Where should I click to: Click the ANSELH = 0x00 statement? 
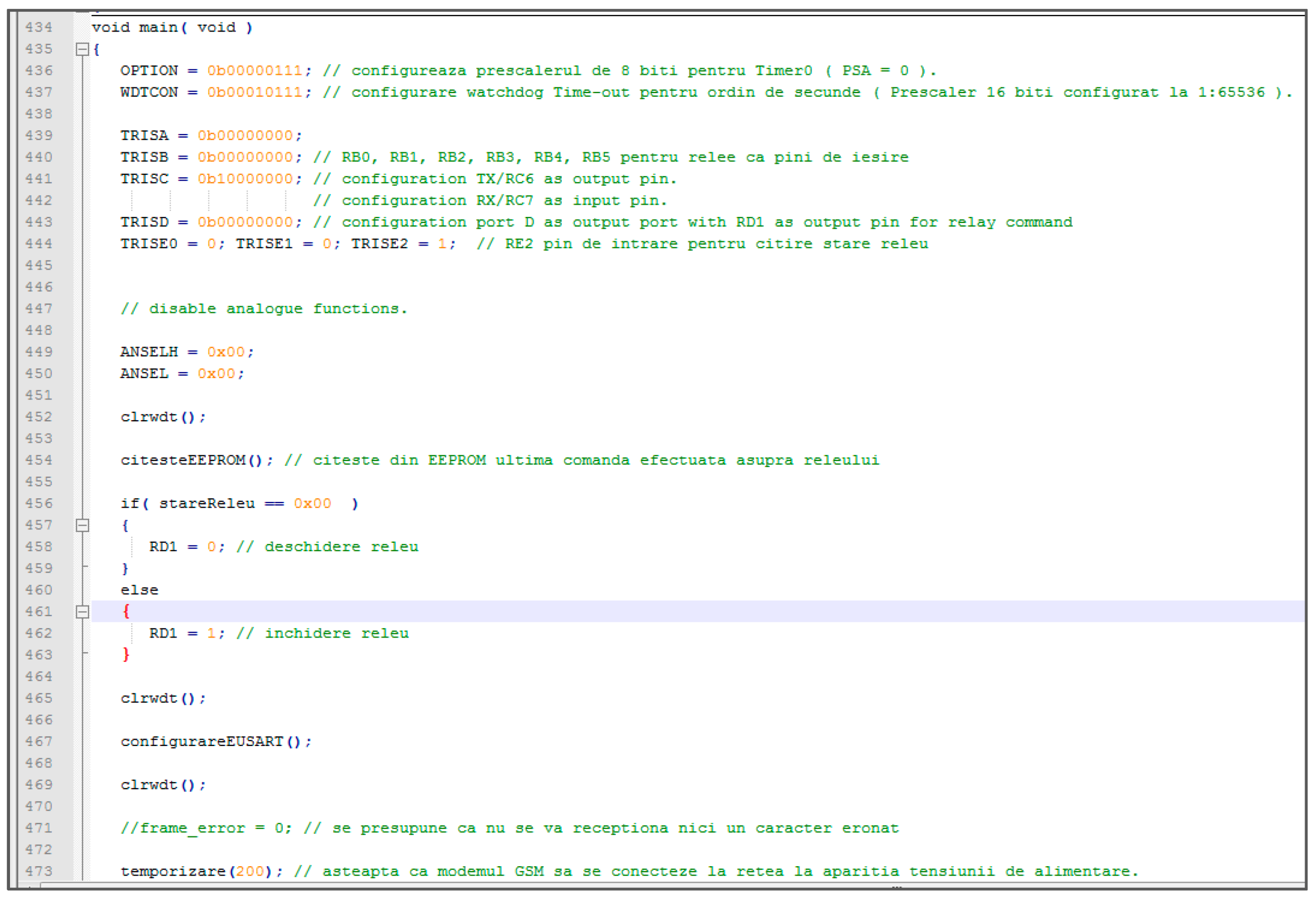187,352
